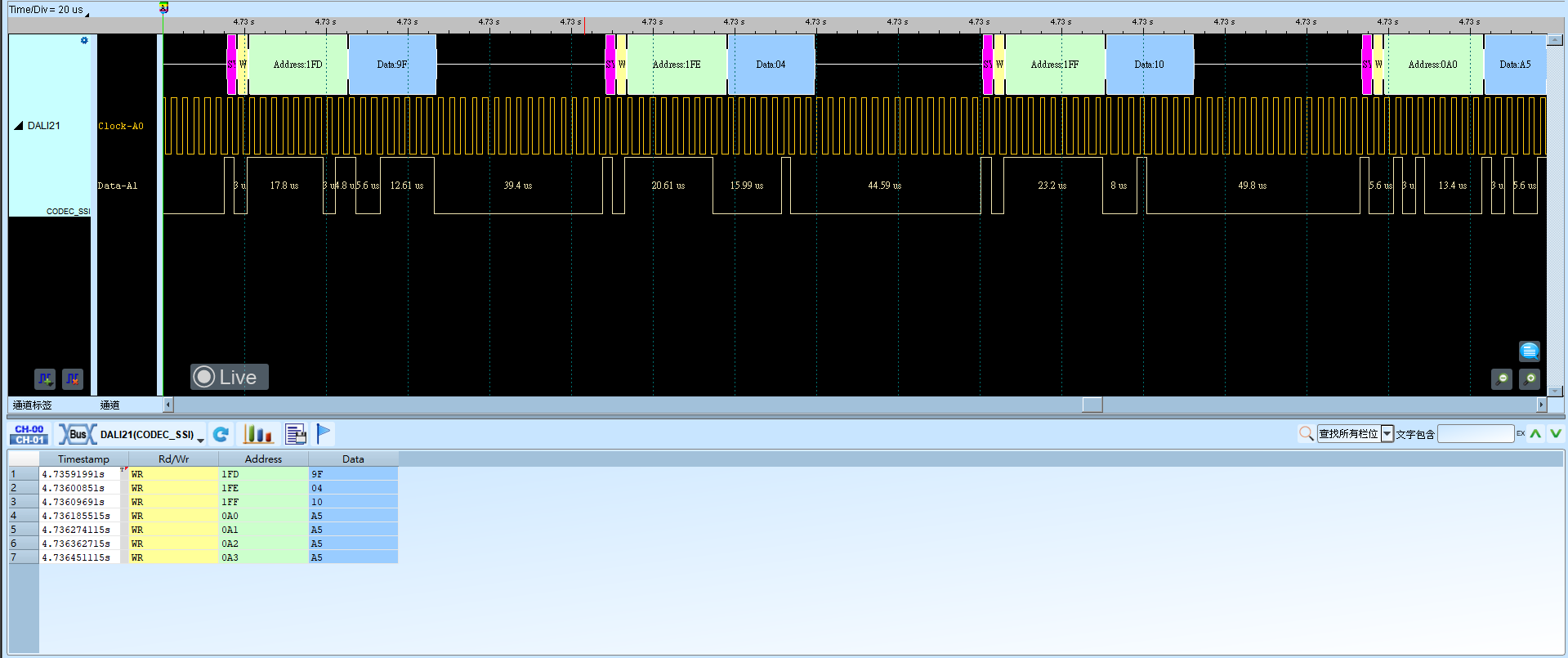1568x658 pixels.
Task: Open the bar chart statistics view
Action: click(x=258, y=434)
